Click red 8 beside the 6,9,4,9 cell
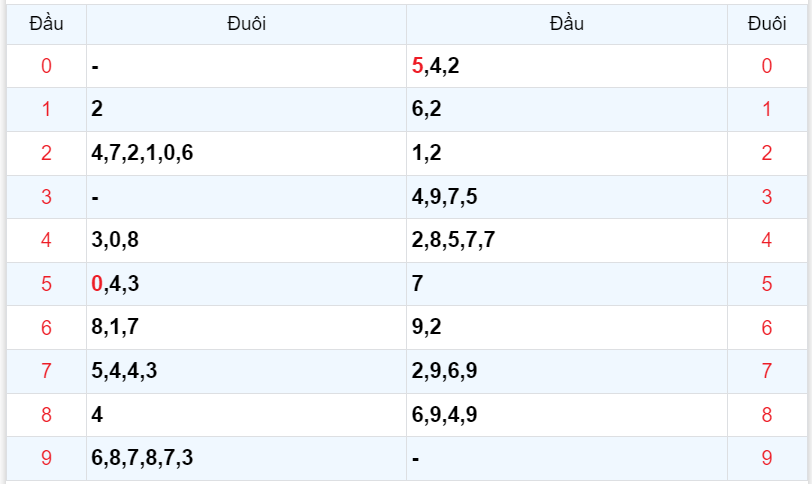The image size is (812, 484). (767, 415)
